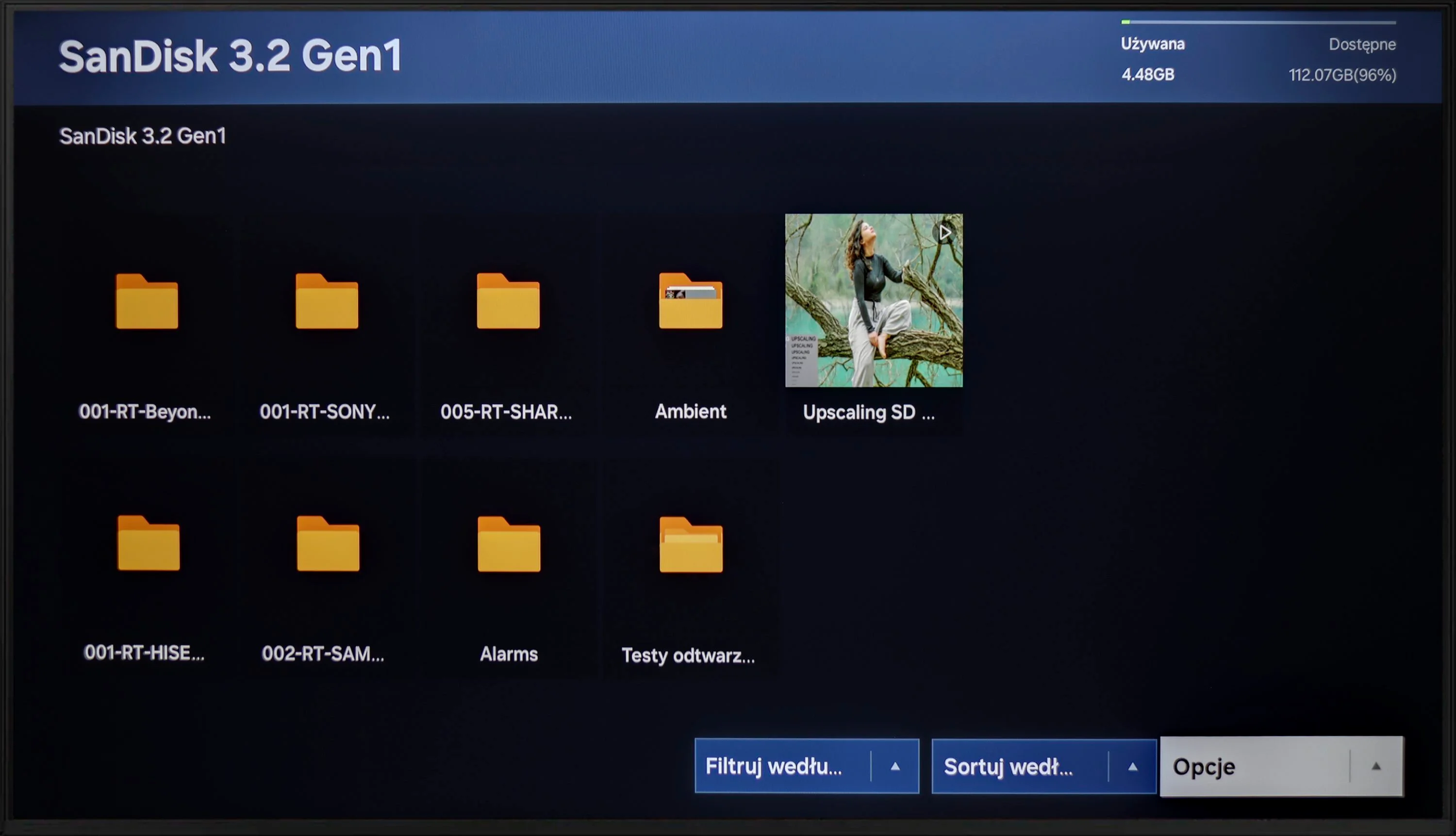Open the Filtruj według dropdown
Screen dimensions: 1456x836
807,766
